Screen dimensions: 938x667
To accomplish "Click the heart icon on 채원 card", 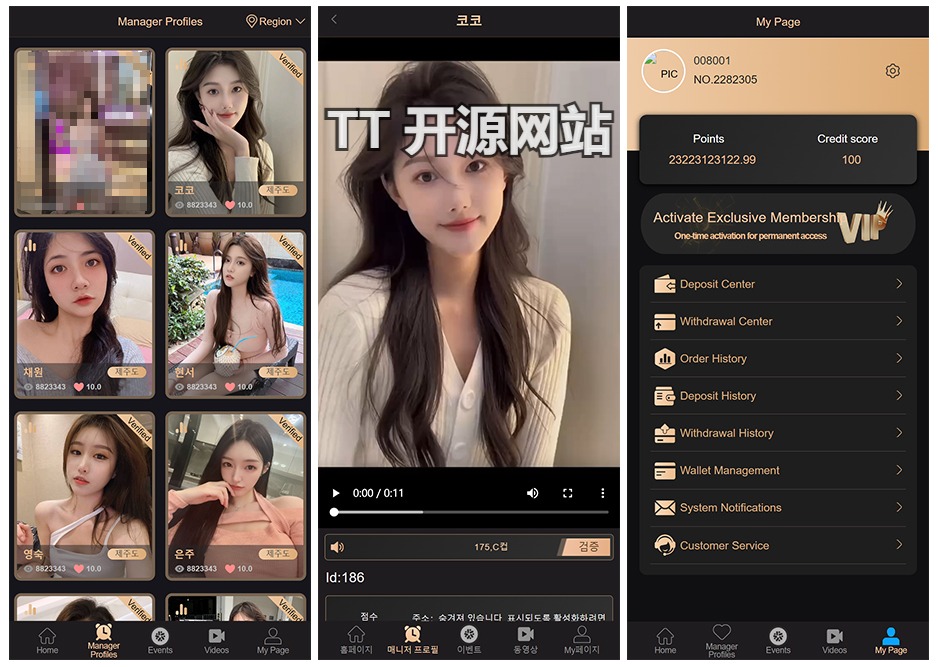I will [x=78, y=387].
